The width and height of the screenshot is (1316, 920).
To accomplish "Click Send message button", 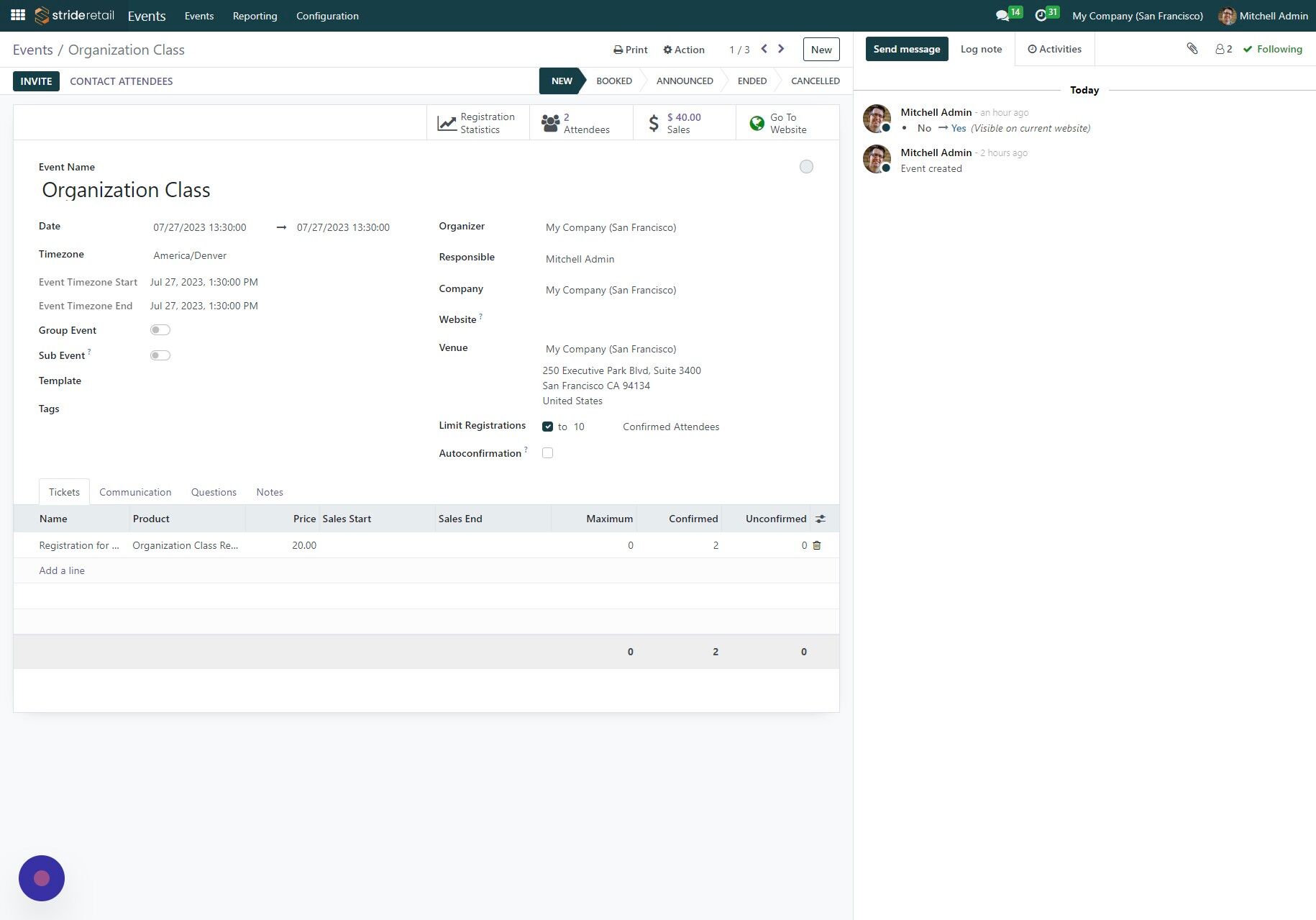I will [907, 49].
